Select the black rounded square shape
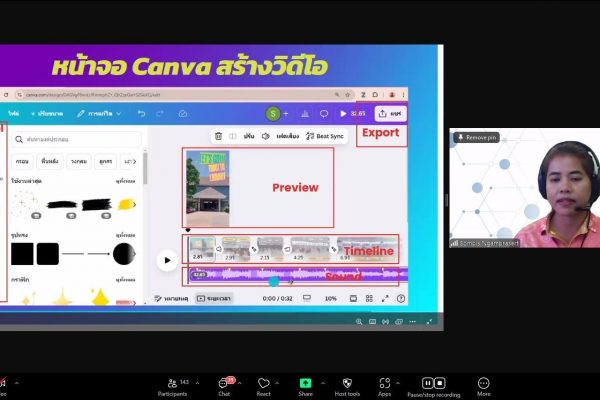Image resolution: width=600 pixels, height=400 pixels. coord(48,254)
